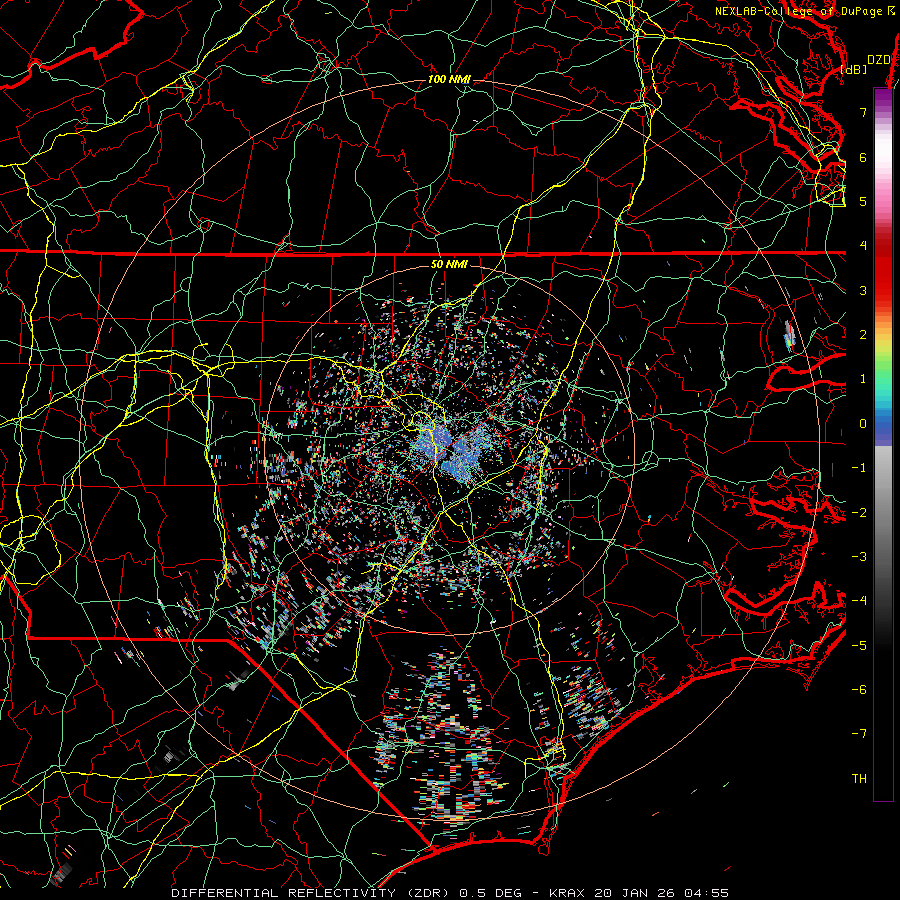Screen dimensions: 900x900
Task: Select the NEXLAB-College of DuPage credit text
Action: click(x=798, y=11)
